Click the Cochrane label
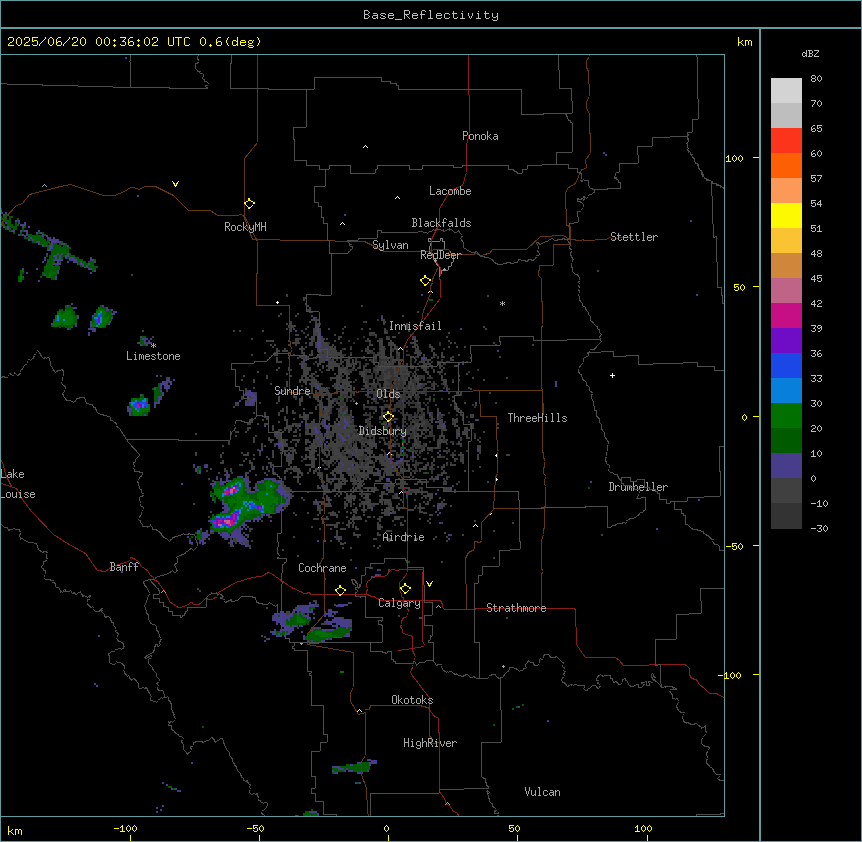The width and height of the screenshot is (862, 842). point(322,568)
